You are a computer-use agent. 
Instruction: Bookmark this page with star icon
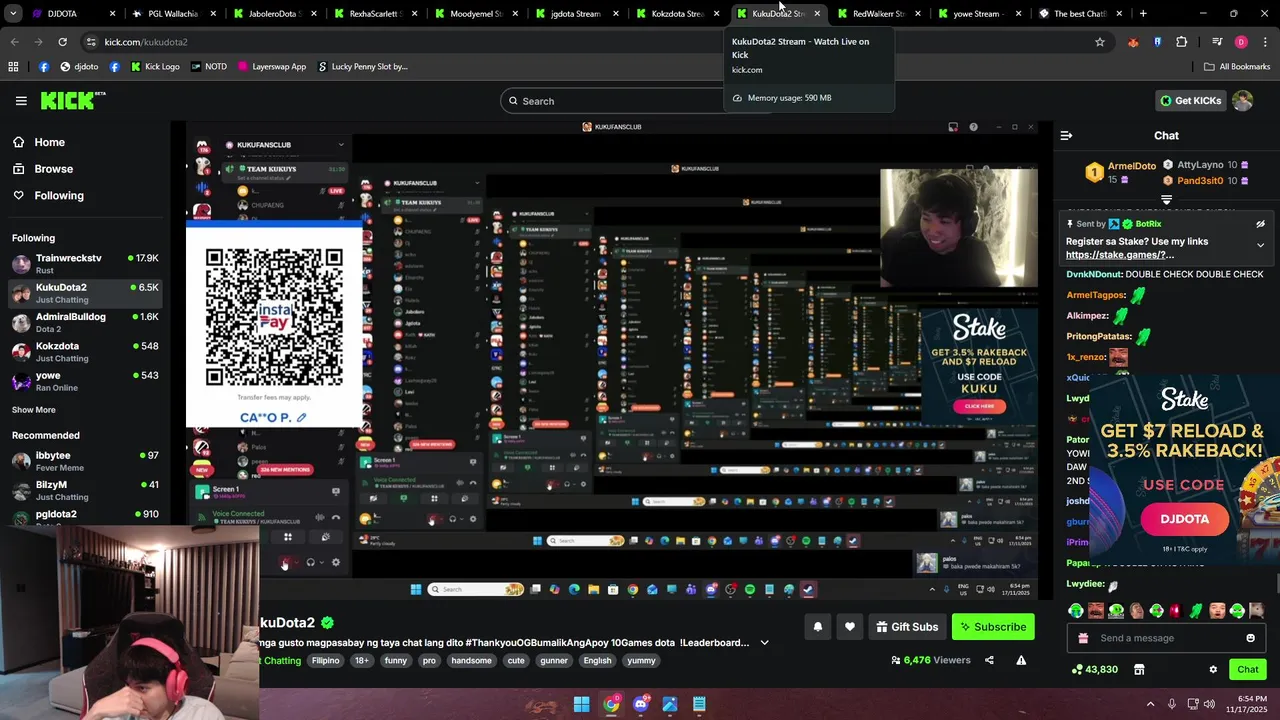tap(1100, 42)
